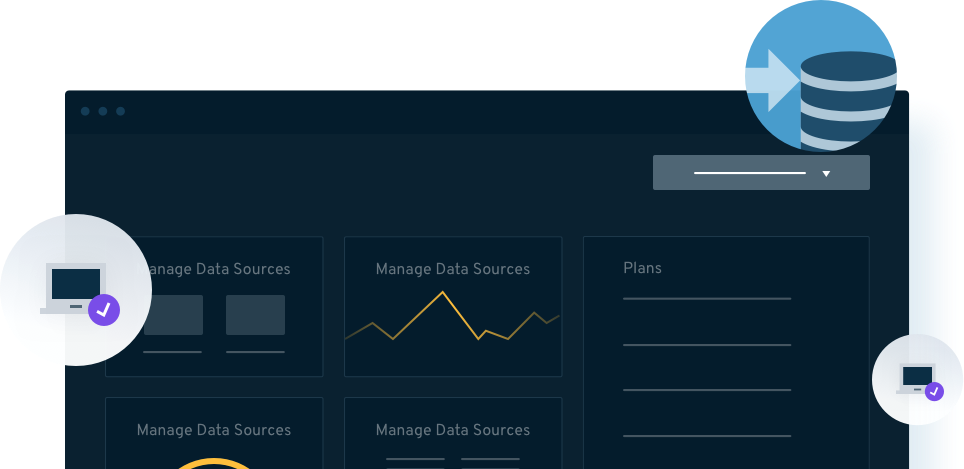Screen dimensions: 964x469
Task: Open the dropdown arrow in the gray selector
Action: [x=826, y=174]
